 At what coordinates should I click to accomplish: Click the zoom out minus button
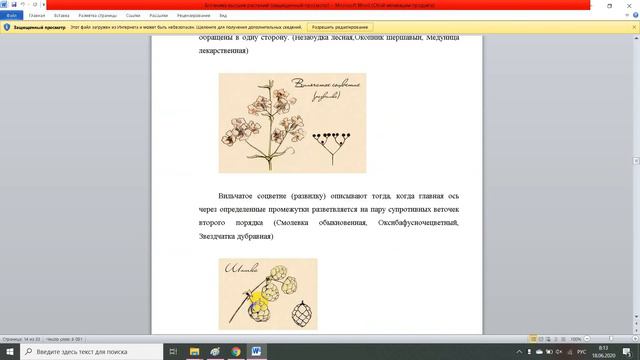click(587, 339)
